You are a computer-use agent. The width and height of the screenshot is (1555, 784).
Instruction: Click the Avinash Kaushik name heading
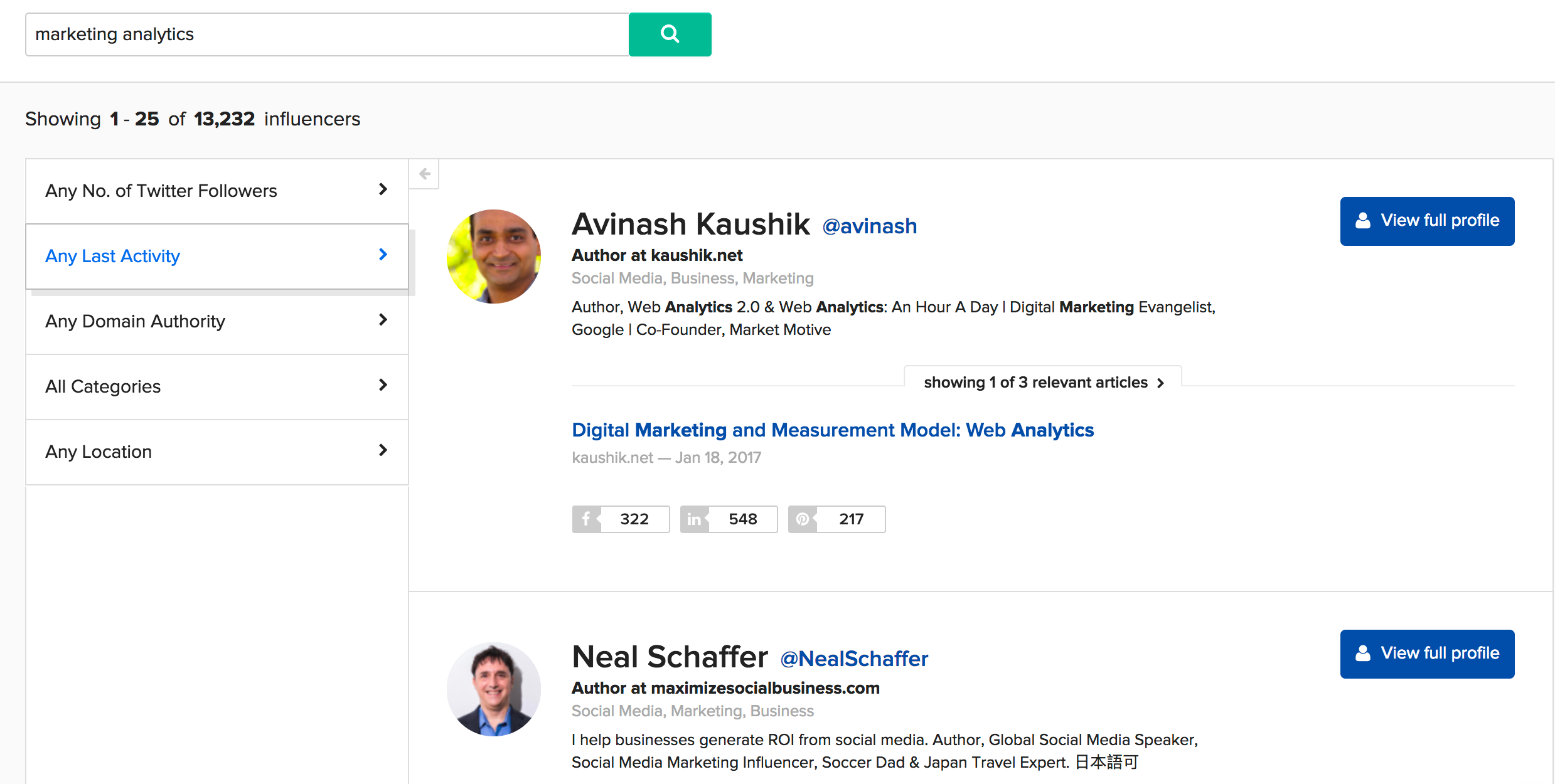point(690,225)
